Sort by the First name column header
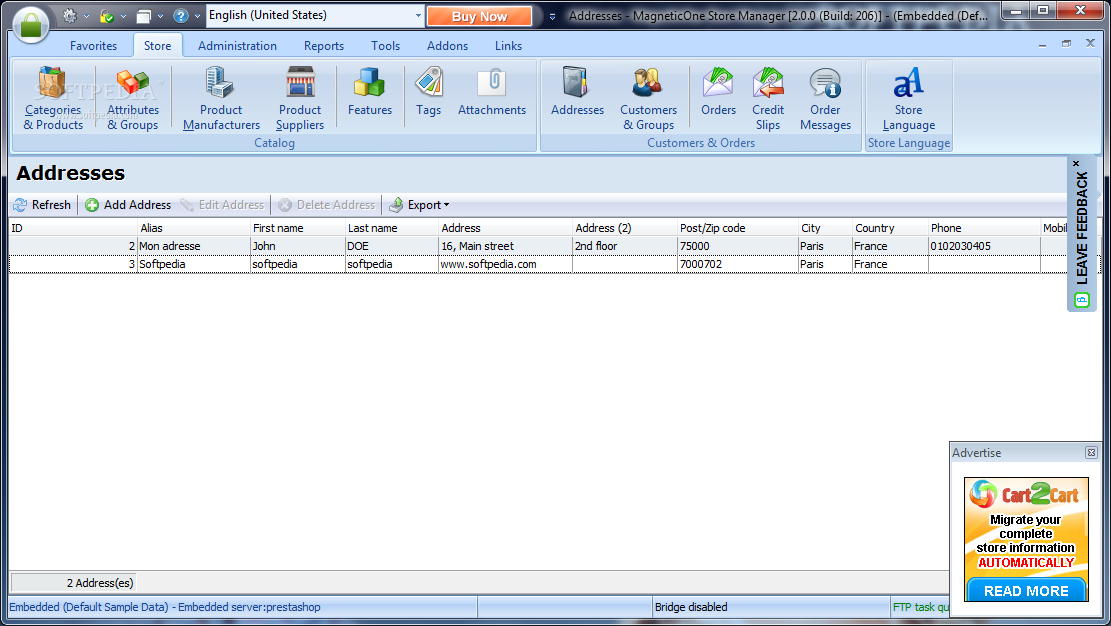The width and height of the screenshot is (1111, 626). [x=297, y=228]
